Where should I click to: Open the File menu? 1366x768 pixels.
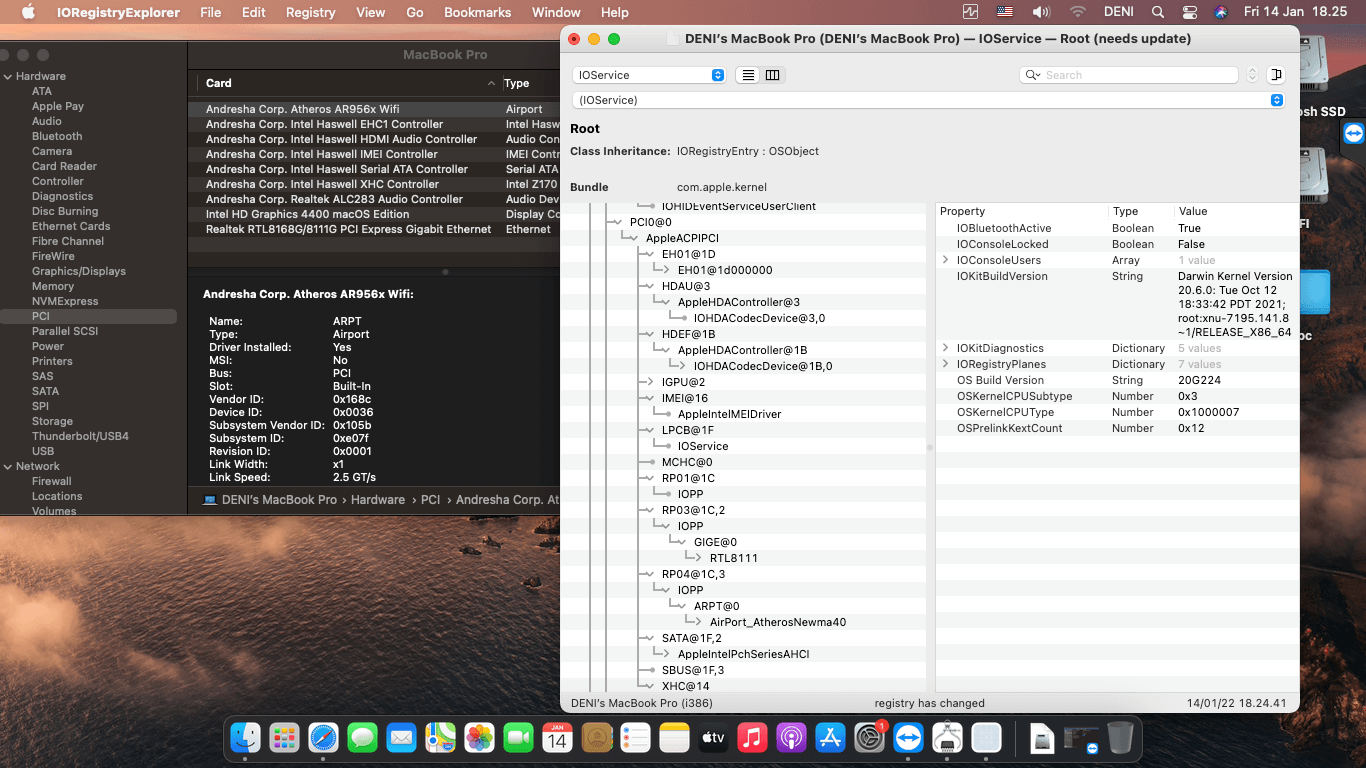[211, 12]
